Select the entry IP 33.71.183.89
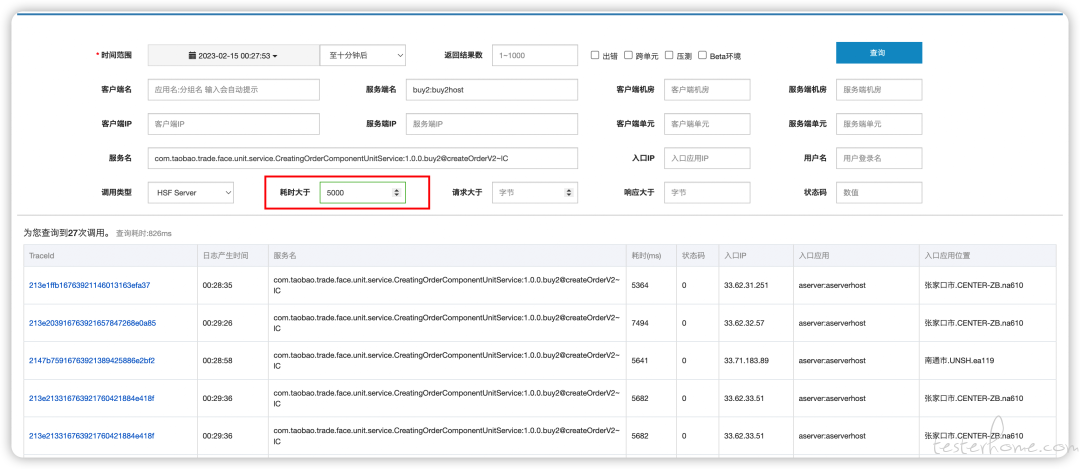 pyautogui.click(x=746, y=360)
